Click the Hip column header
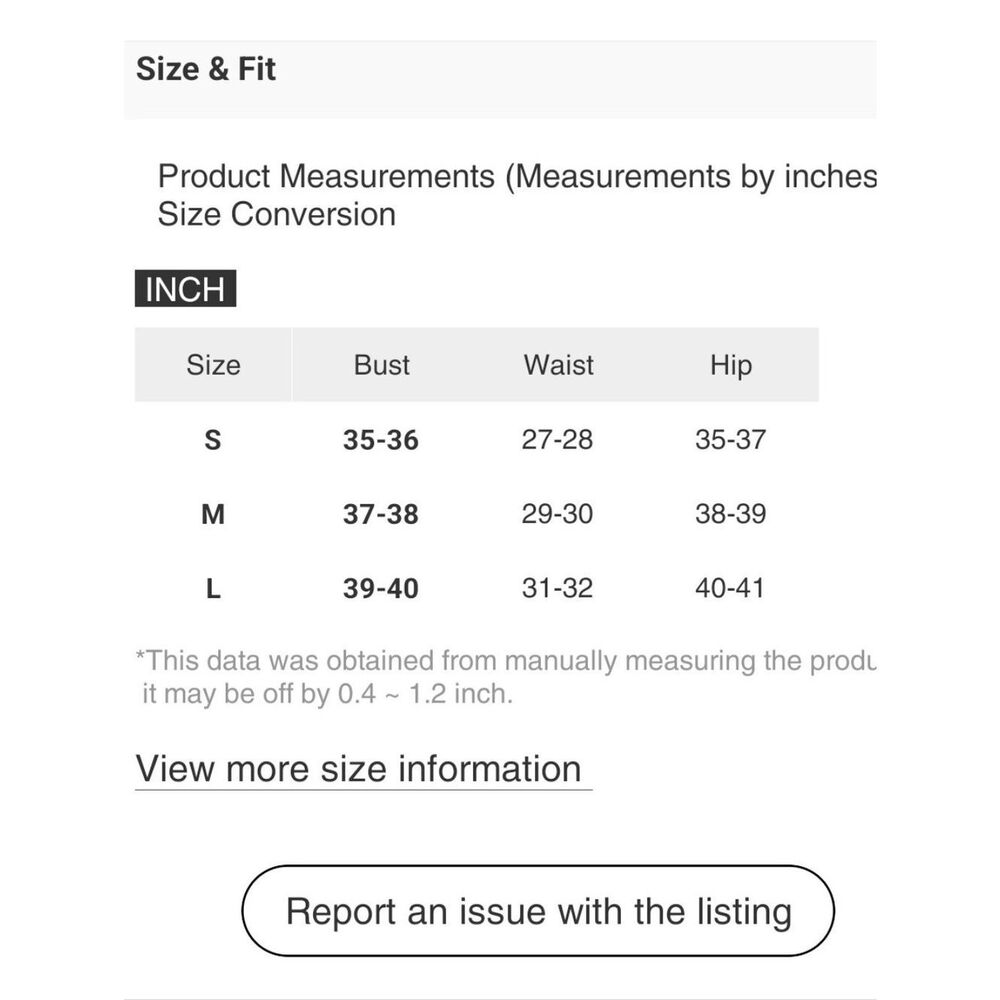 731,365
